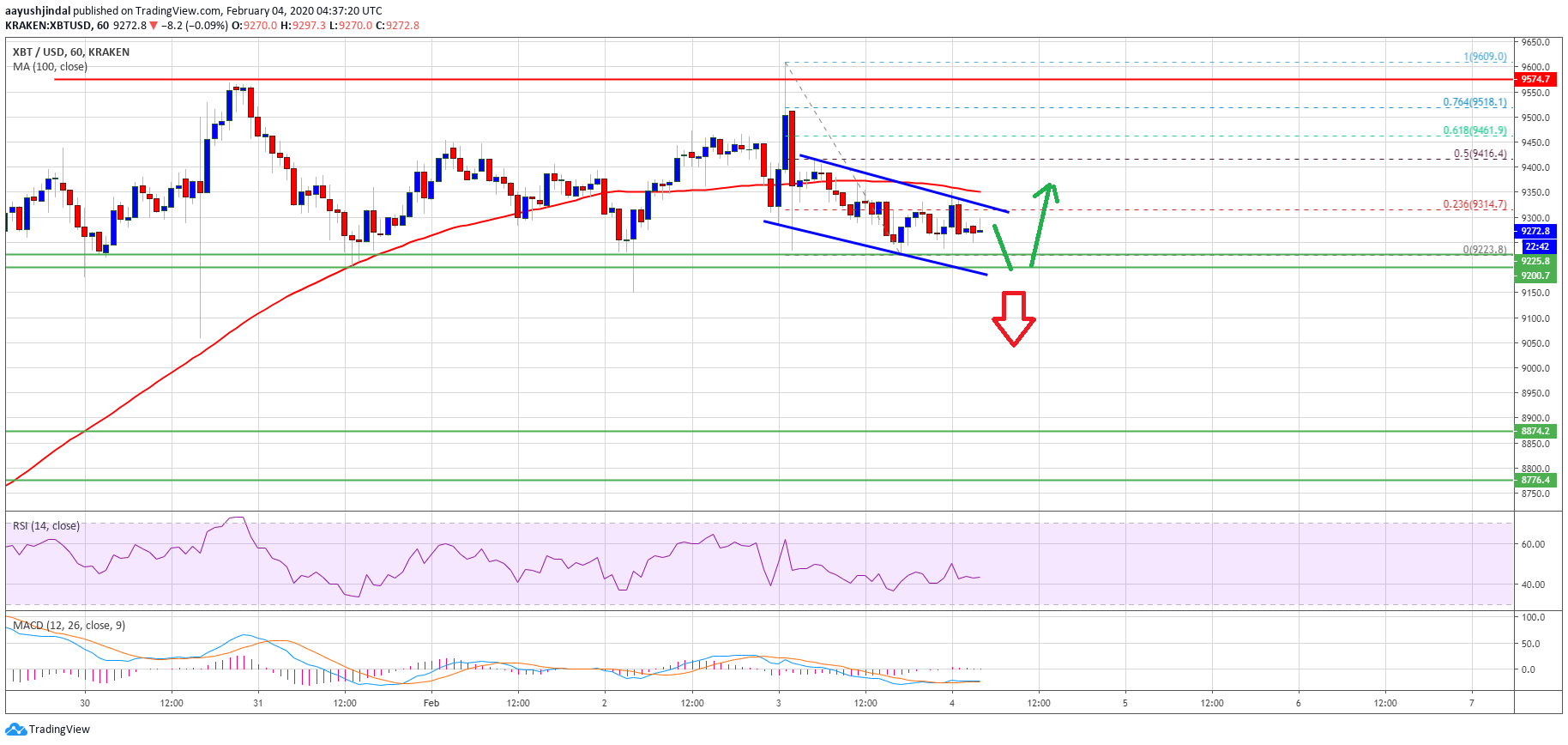
Task: Click the 31 date marker on time axis
Action: (258, 703)
